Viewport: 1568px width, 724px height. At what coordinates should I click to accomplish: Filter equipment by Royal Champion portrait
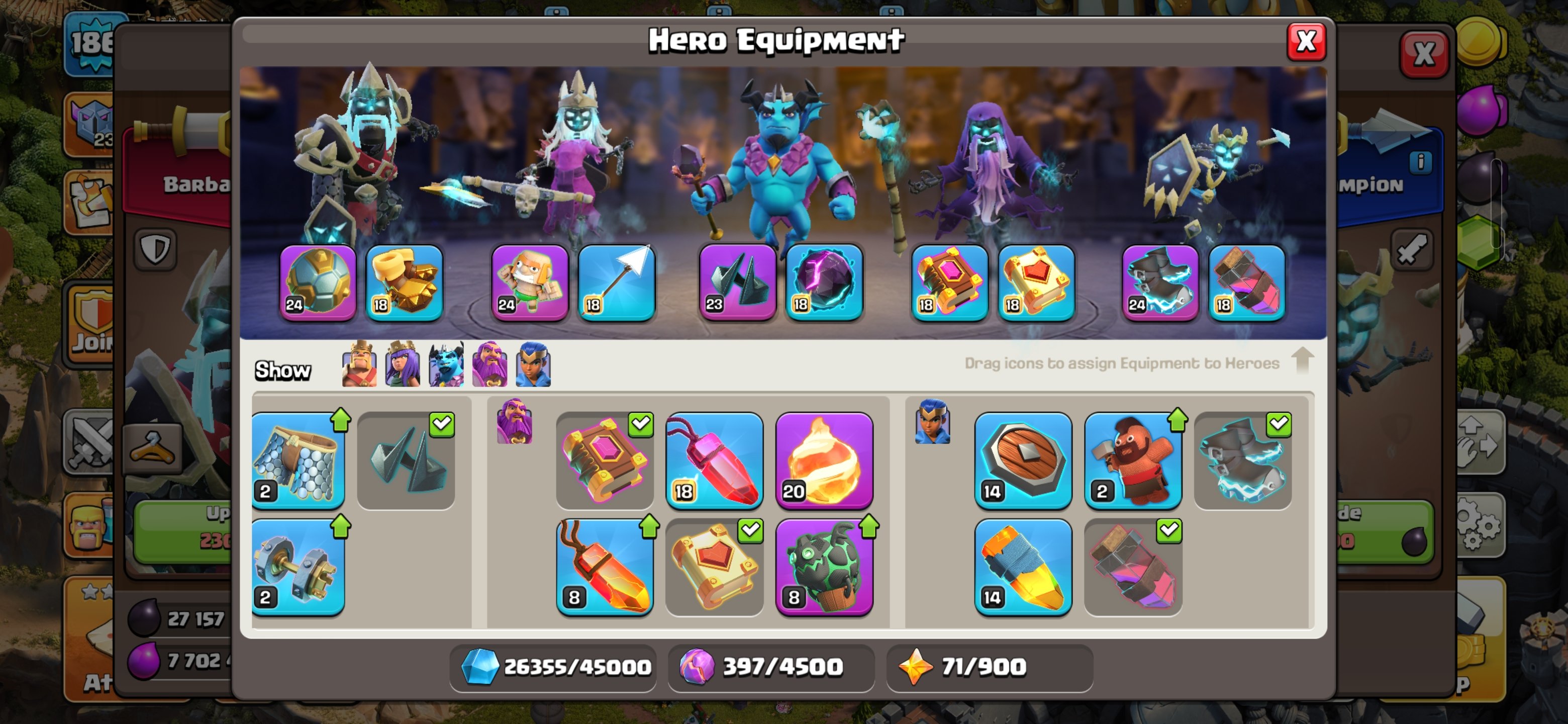[533, 364]
